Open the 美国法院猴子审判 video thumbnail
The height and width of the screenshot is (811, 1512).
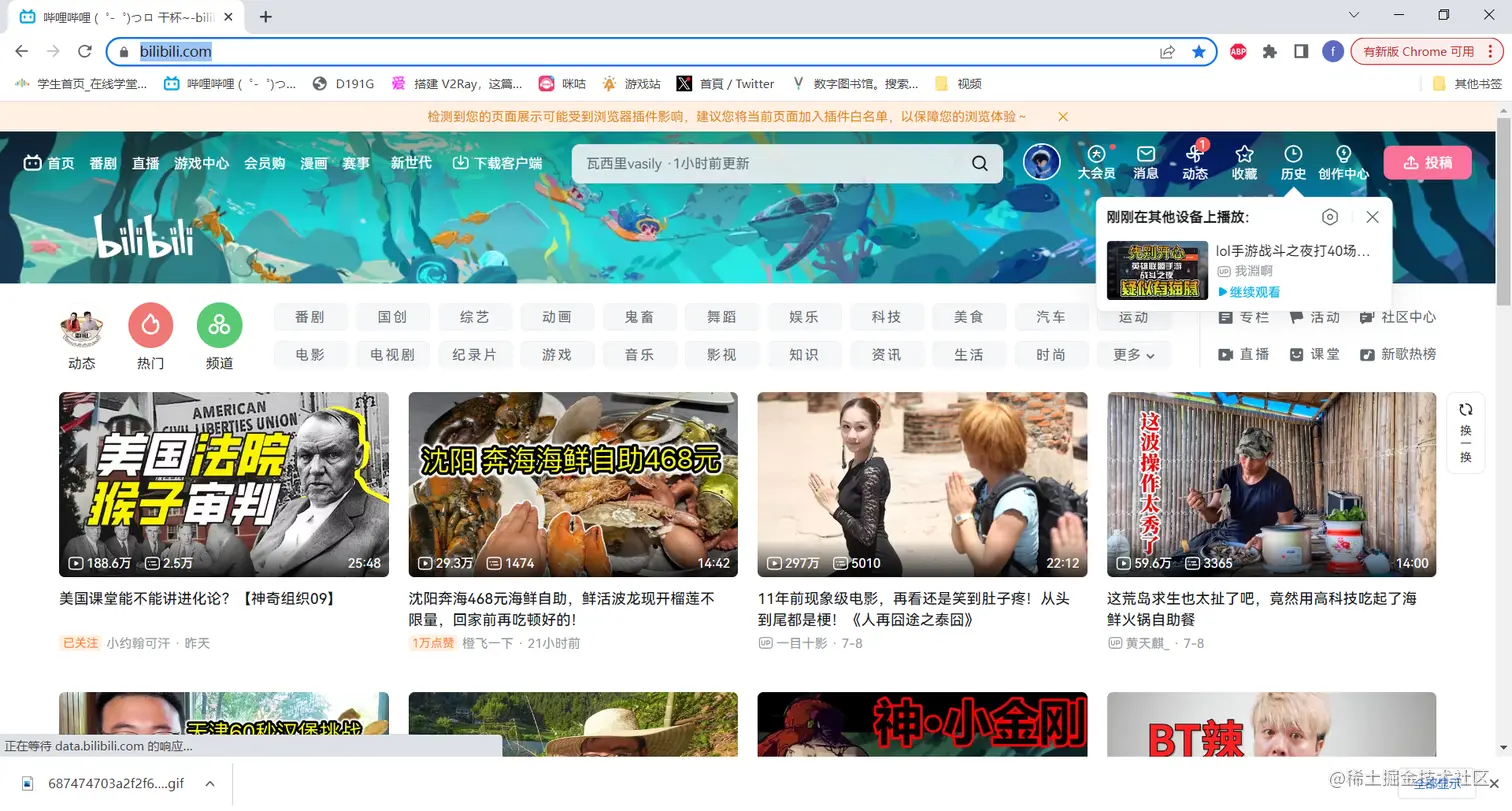click(224, 485)
